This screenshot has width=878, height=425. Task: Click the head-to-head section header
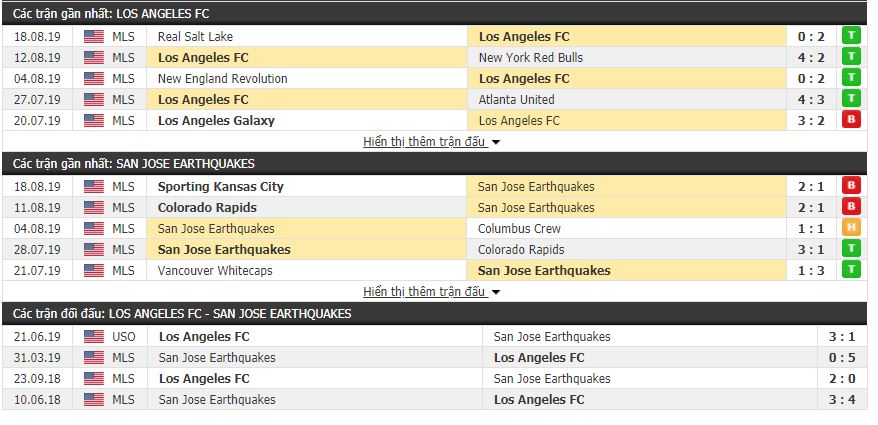tap(182, 314)
